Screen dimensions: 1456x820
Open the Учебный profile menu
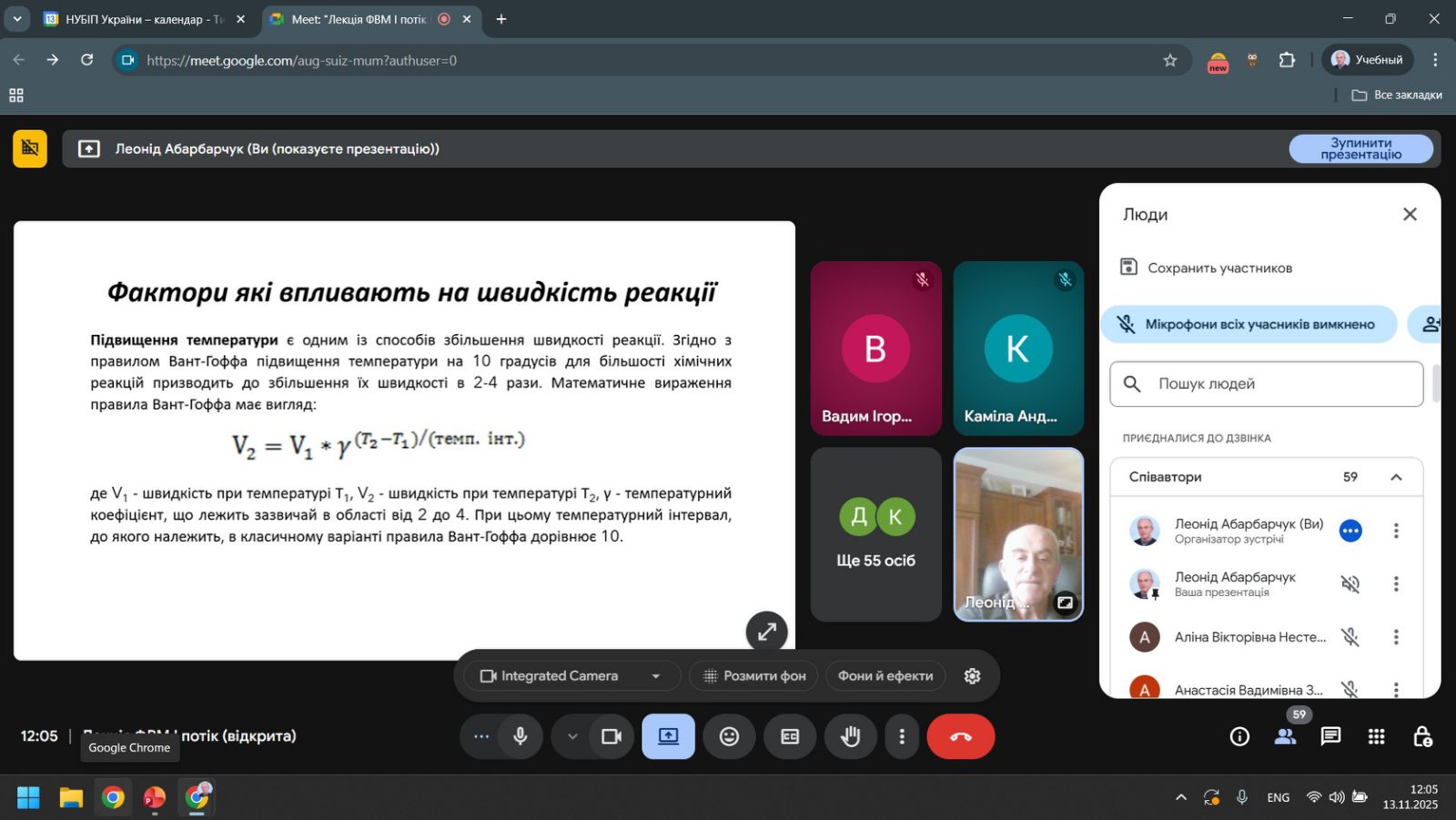[x=1367, y=60]
